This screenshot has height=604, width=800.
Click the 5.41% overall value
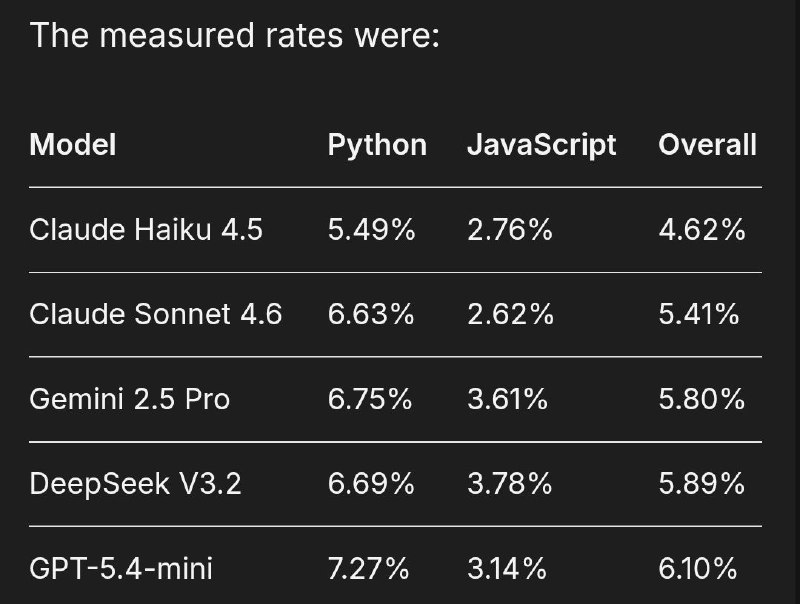(x=698, y=314)
